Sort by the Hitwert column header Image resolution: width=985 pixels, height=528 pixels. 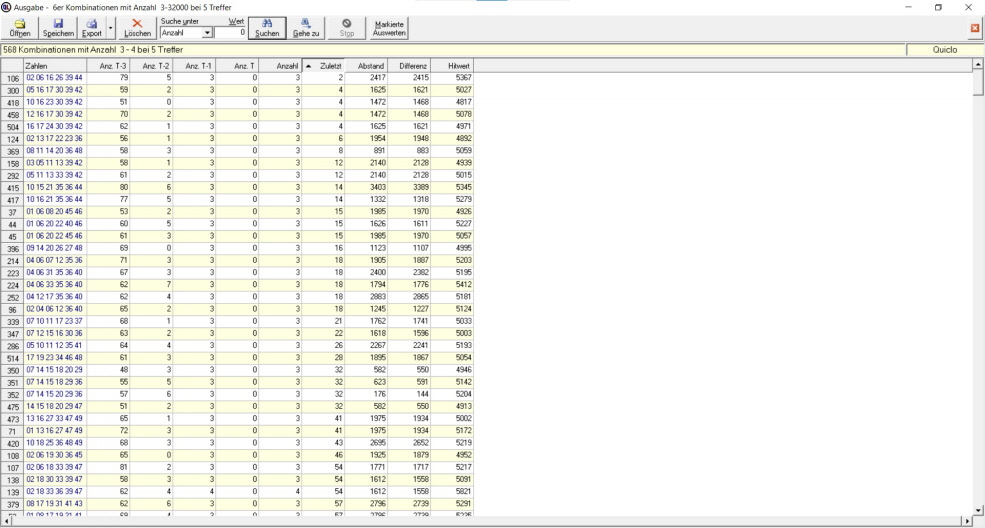coord(459,66)
